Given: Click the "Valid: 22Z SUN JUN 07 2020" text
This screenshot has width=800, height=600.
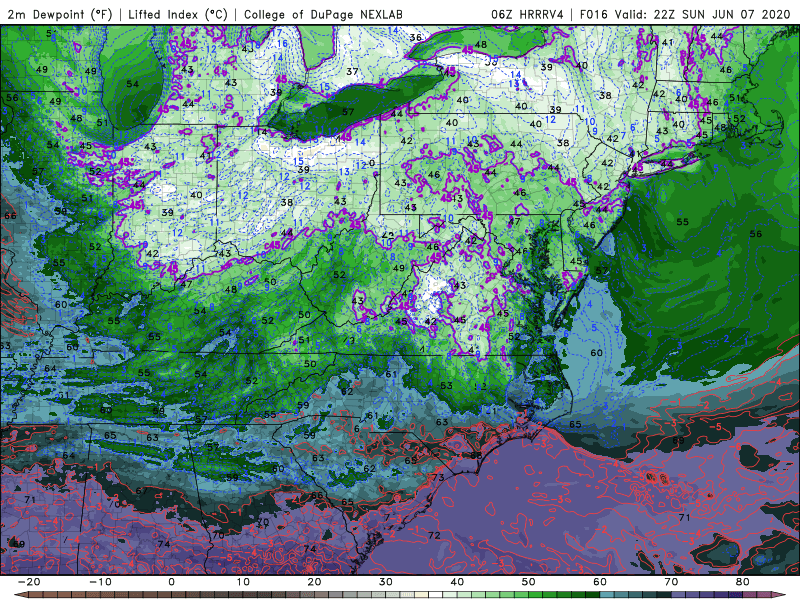Looking at the screenshot, I should click(703, 14).
